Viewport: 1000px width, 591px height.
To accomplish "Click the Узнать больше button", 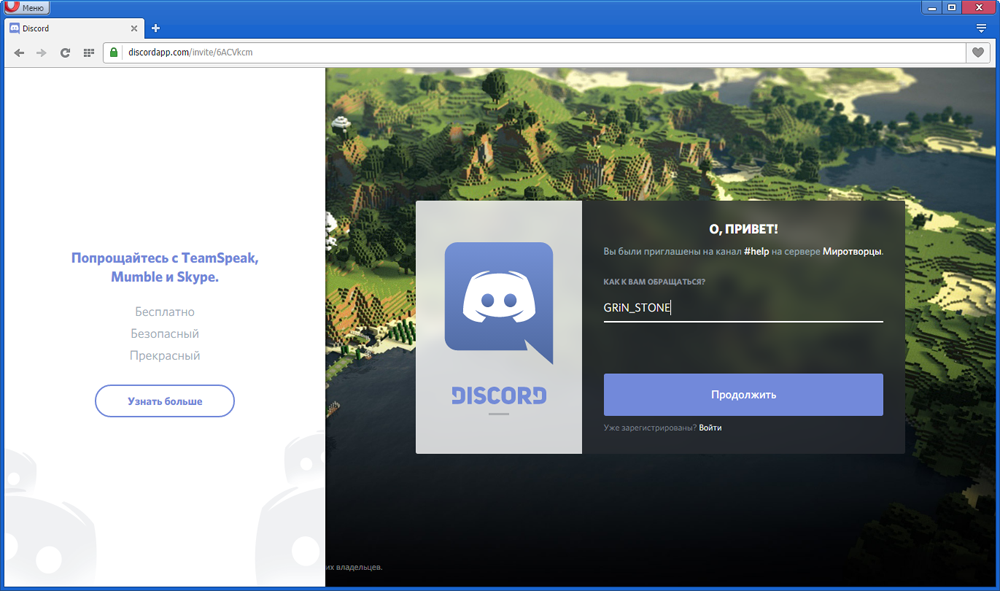I will point(165,401).
